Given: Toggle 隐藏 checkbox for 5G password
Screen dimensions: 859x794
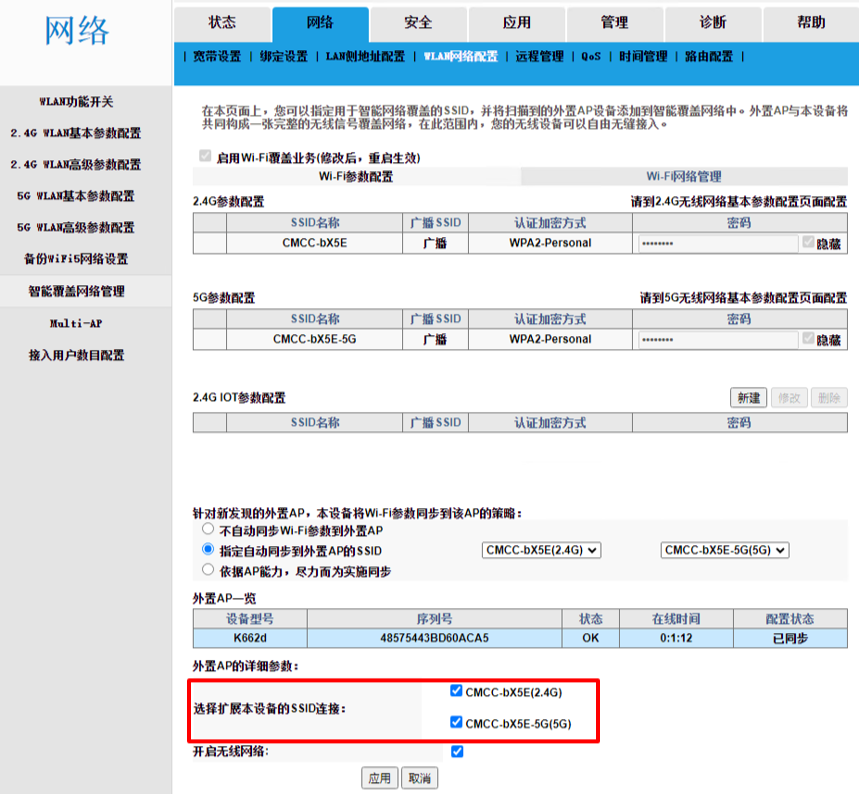Looking at the screenshot, I should click(808, 338).
